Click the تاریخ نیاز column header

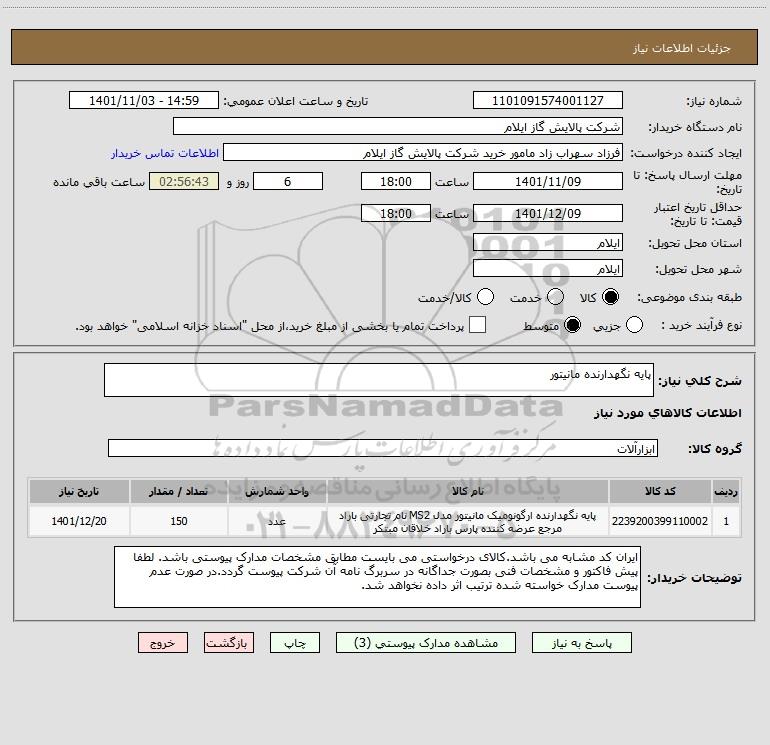click(x=79, y=491)
